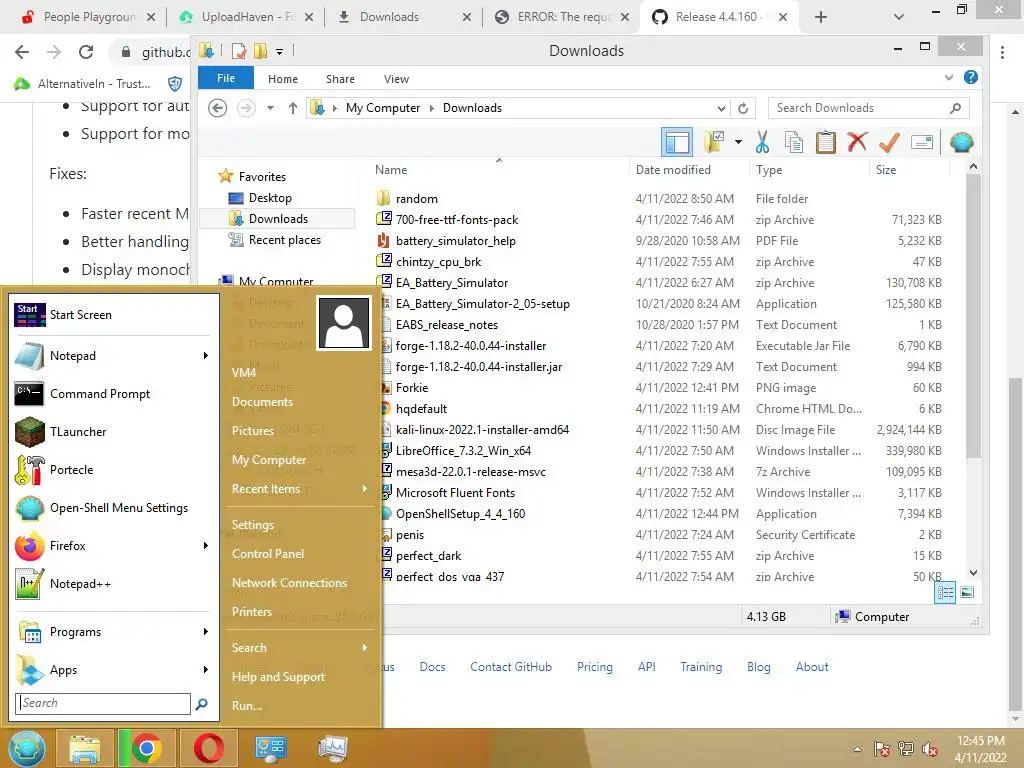Reload the GitHub page in Chrome

(x=86, y=52)
